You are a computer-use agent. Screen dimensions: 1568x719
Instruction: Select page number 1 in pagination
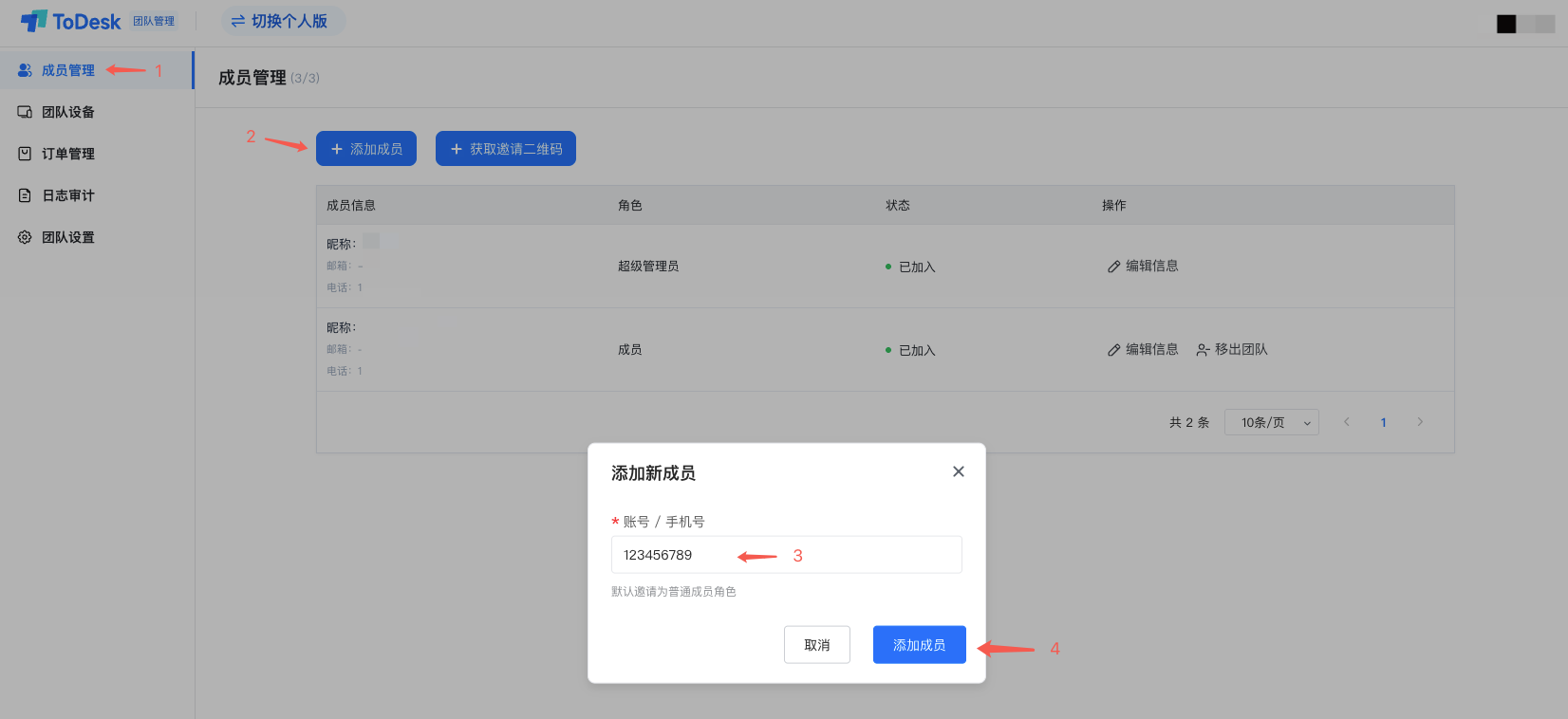[1383, 422]
